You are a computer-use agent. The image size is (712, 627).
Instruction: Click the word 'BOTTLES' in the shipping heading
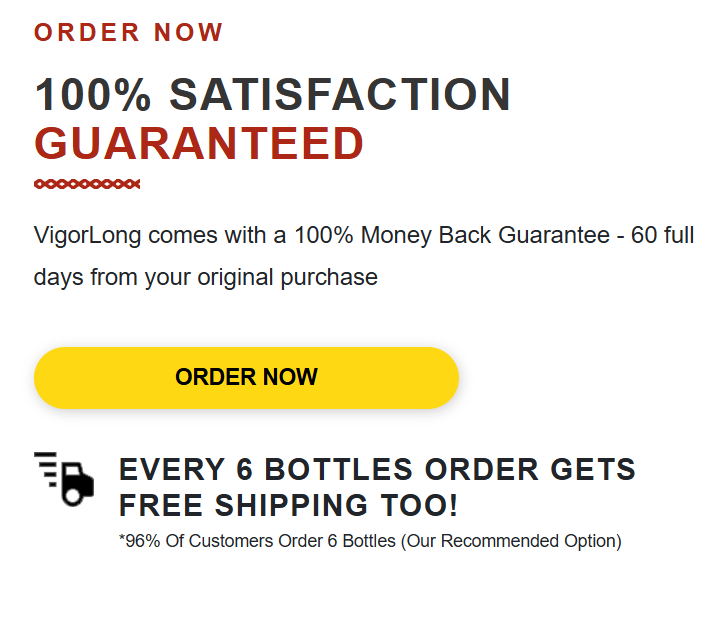coord(339,469)
